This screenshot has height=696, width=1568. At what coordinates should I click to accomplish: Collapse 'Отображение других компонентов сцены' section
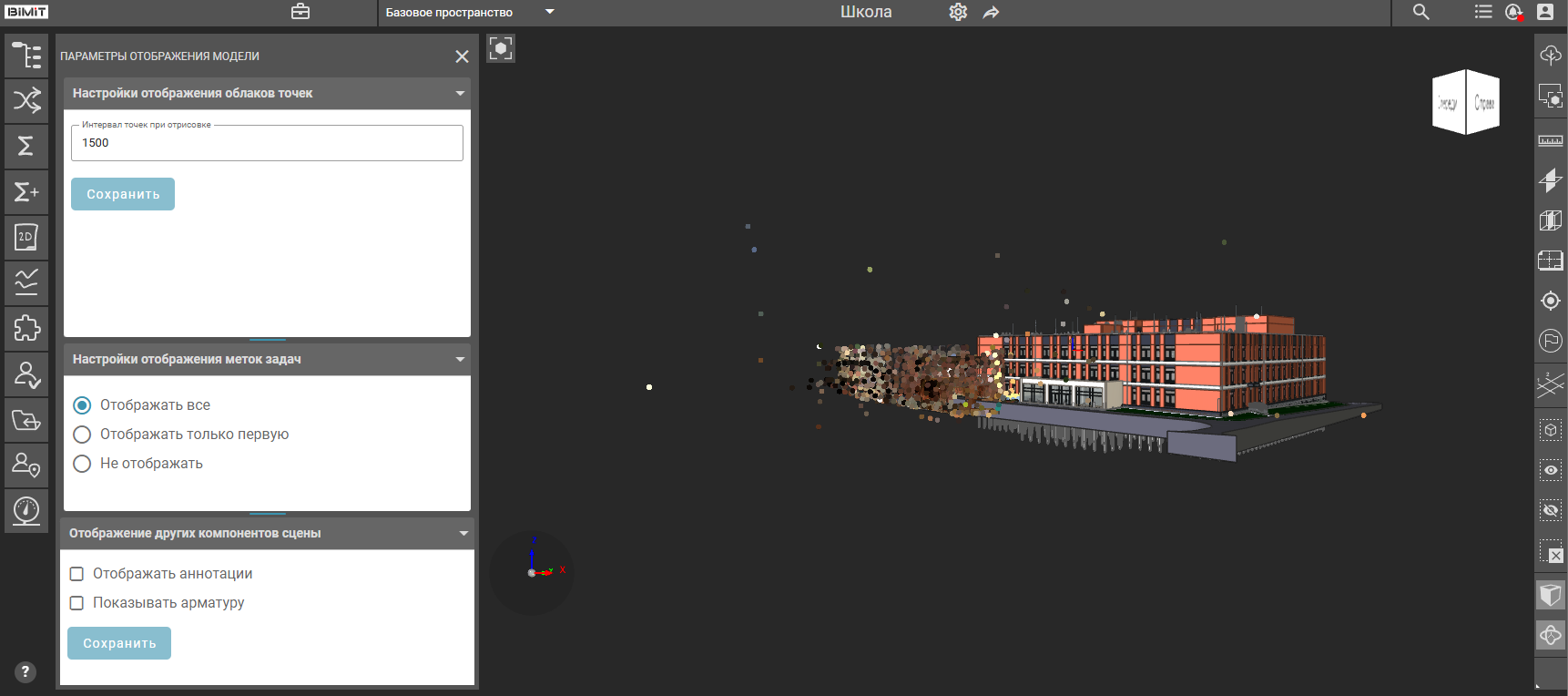(463, 534)
